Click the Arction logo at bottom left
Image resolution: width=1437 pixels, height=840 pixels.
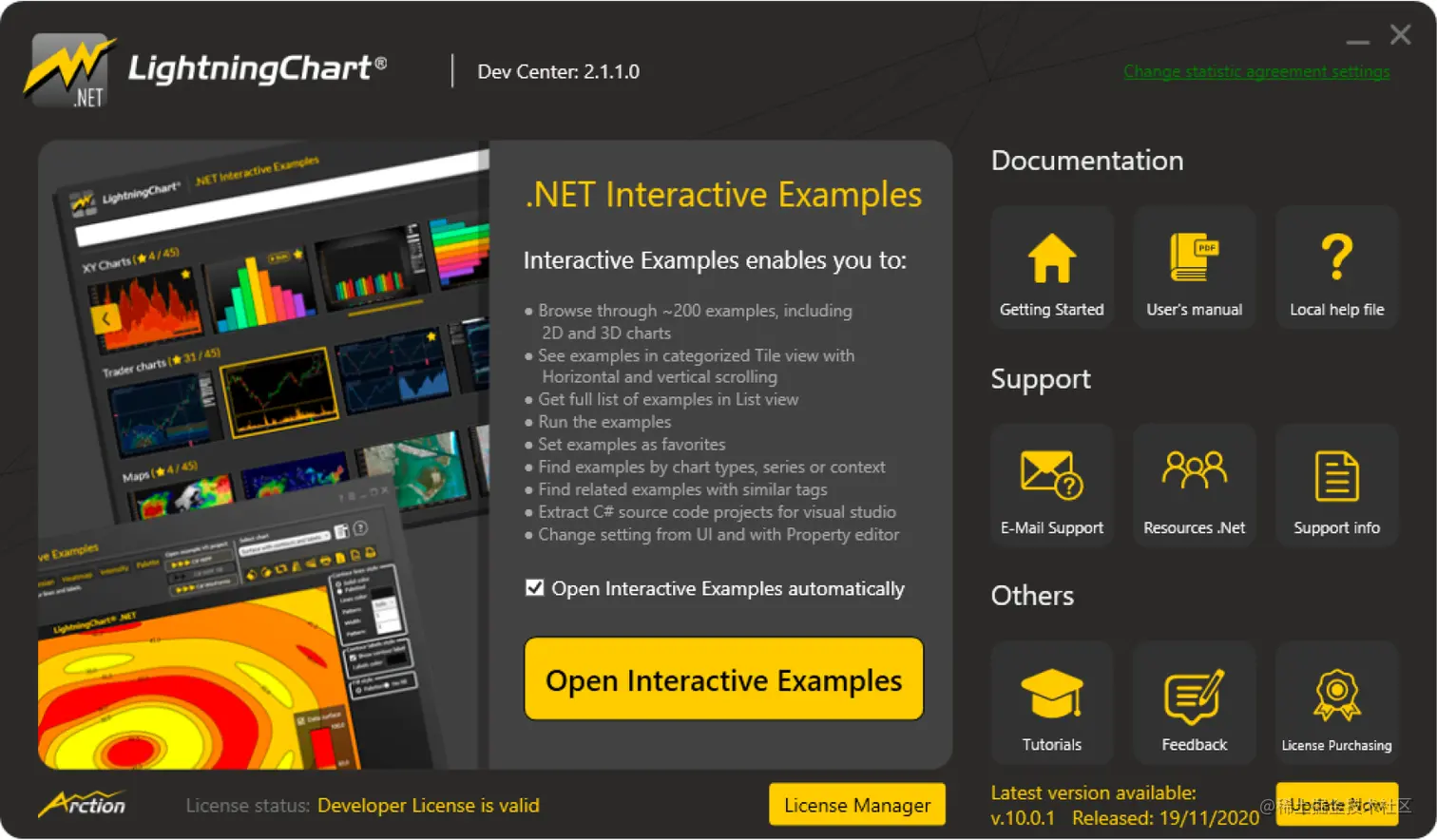point(82,804)
